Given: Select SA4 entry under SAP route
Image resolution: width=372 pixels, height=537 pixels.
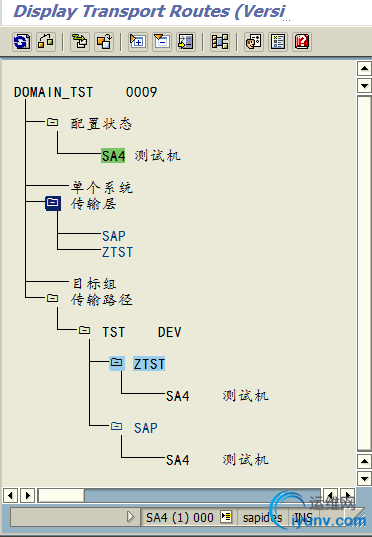Looking at the screenshot, I should [177, 460].
